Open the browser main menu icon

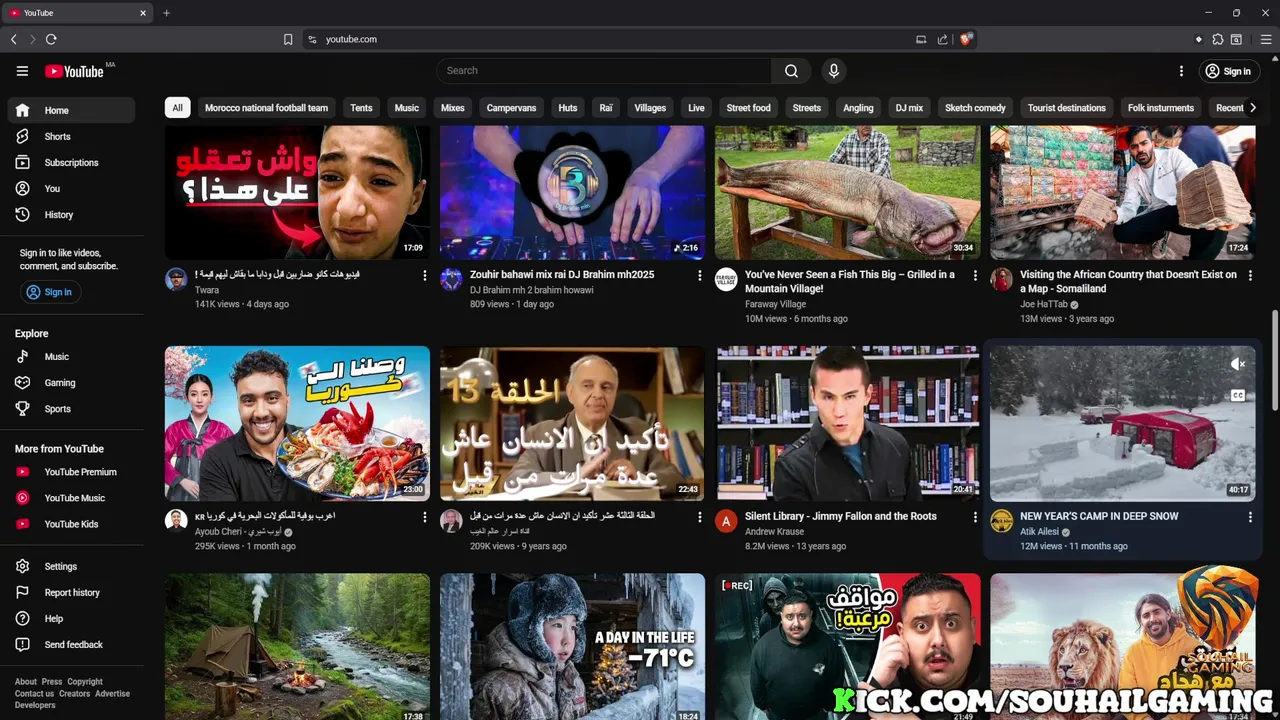[1266, 39]
